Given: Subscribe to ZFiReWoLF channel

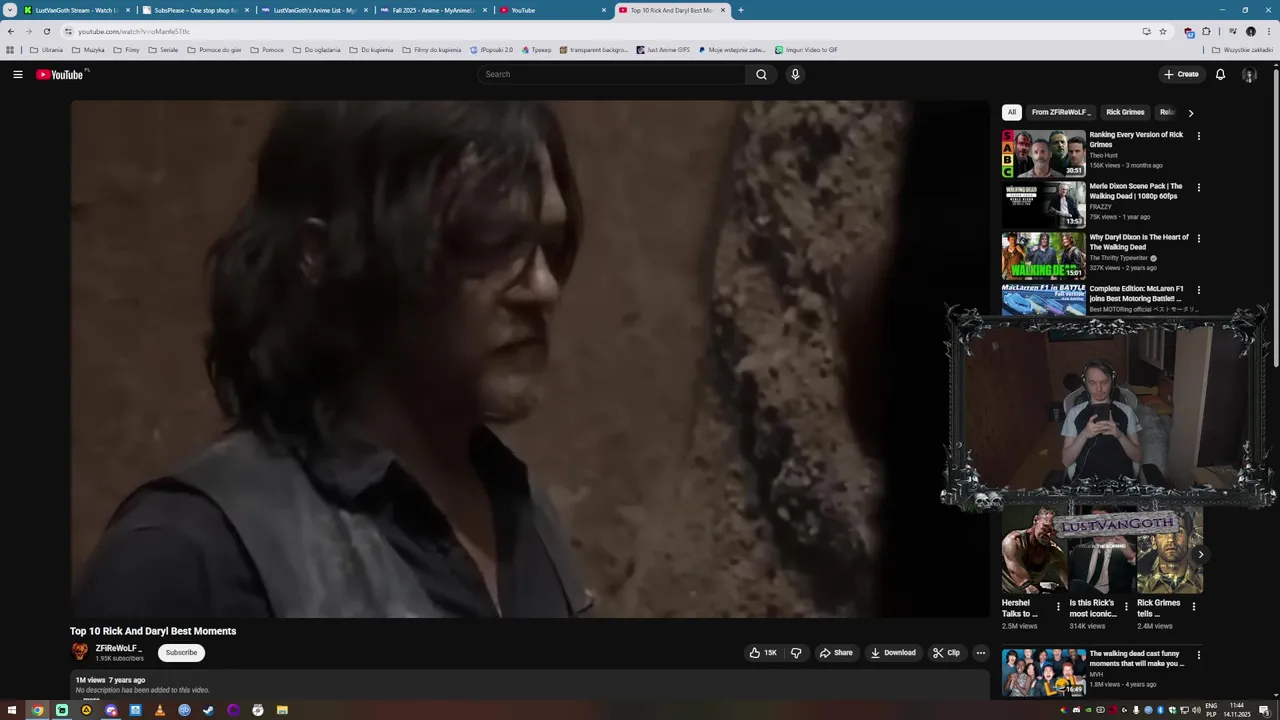Looking at the screenshot, I should click(x=181, y=653).
